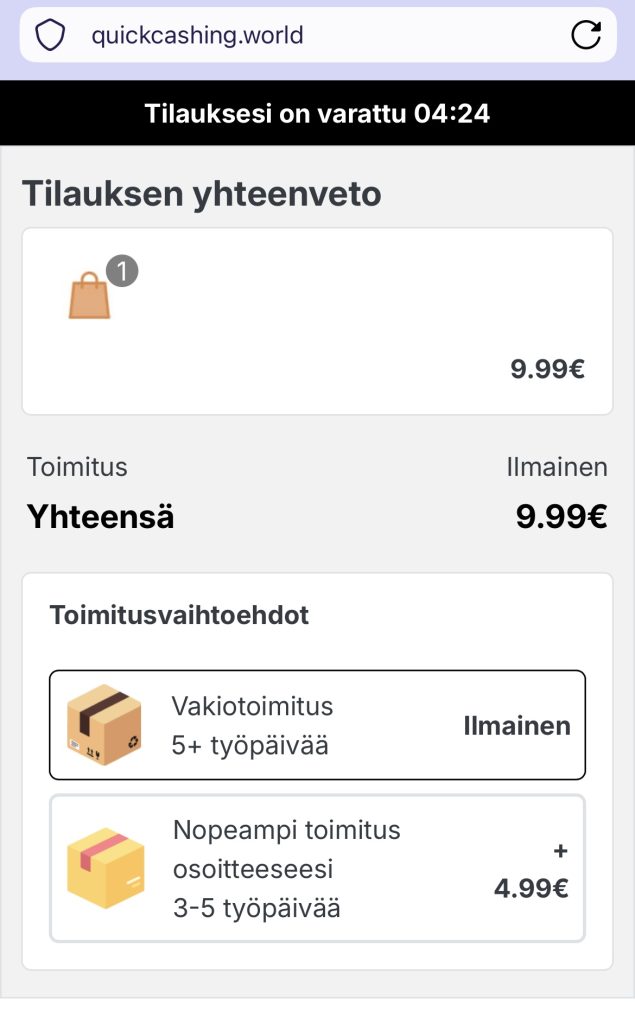The image size is (635, 1024).
Task: Click the orange shopping bag icon
Action: [x=90, y=296]
